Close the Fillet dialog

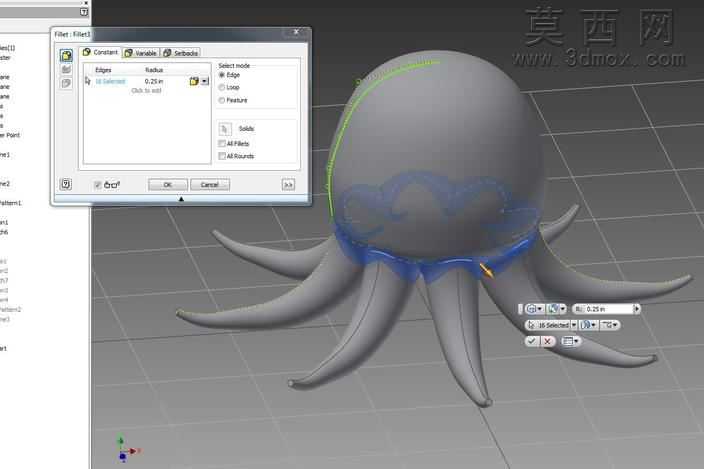pos(296,32)
